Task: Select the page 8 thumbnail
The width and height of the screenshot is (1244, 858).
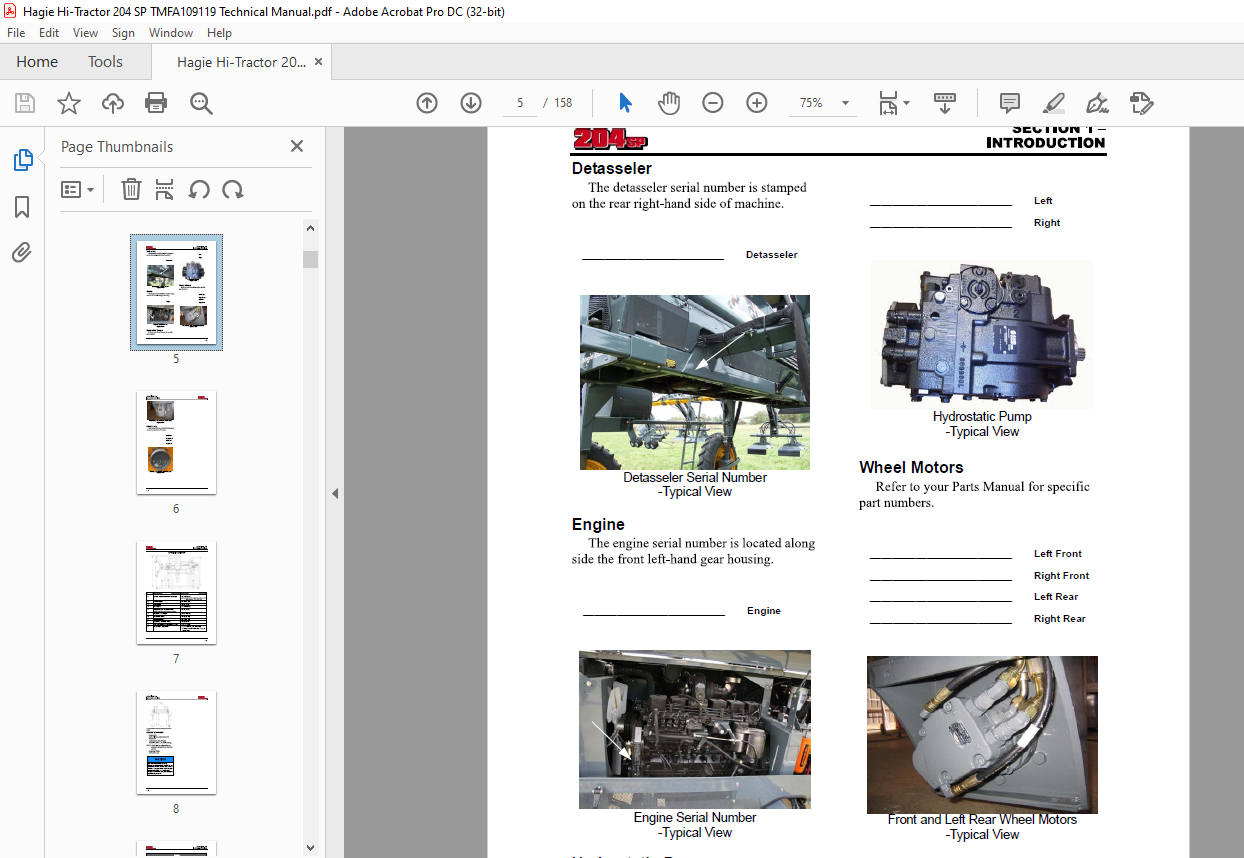Action: (176, 742)
